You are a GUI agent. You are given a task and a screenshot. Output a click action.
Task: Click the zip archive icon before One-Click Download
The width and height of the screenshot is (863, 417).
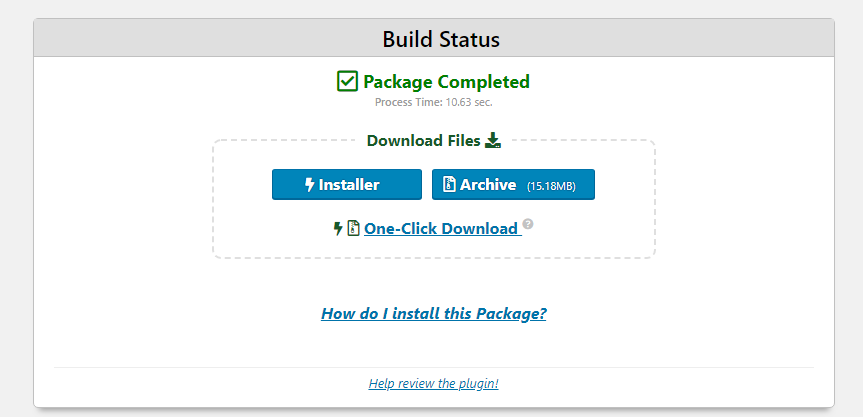(353, 228)
